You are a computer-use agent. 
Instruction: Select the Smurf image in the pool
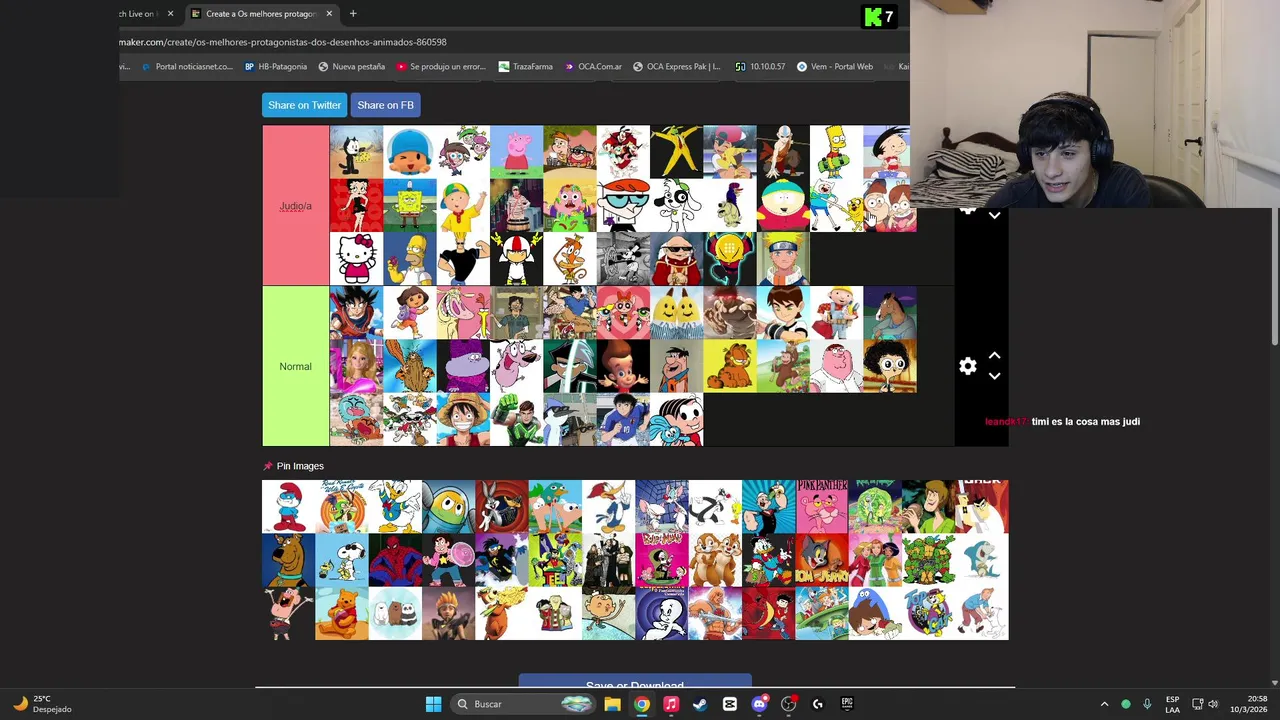288,506
